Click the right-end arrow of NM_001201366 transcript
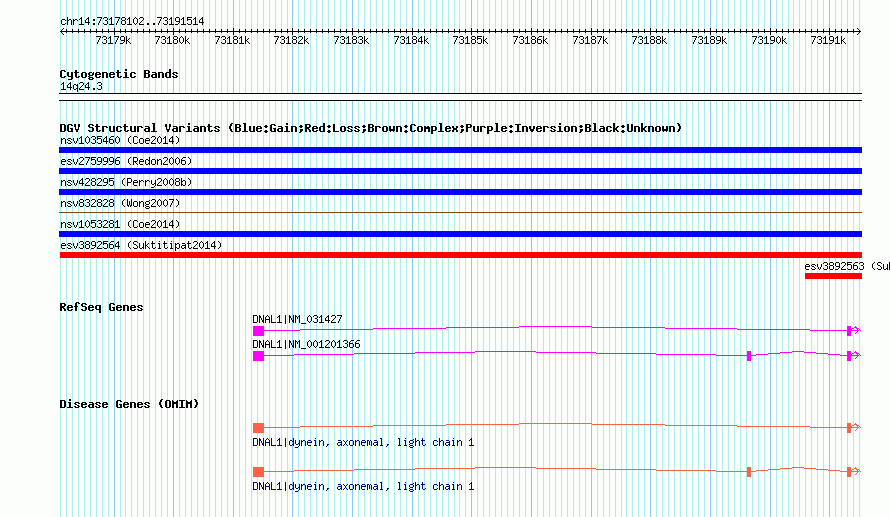Viewport: 890px width, 517px height. pos(857,355)
